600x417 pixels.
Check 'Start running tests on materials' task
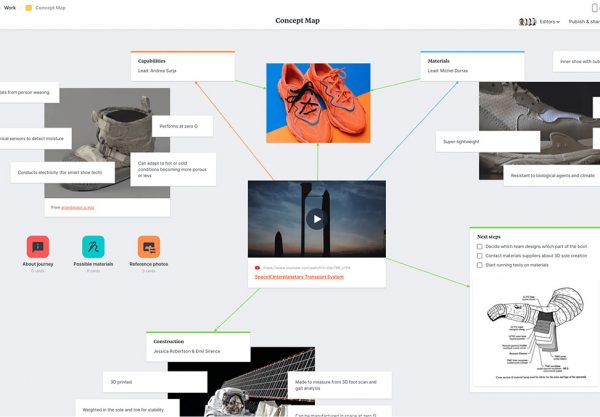pos(479,265)
